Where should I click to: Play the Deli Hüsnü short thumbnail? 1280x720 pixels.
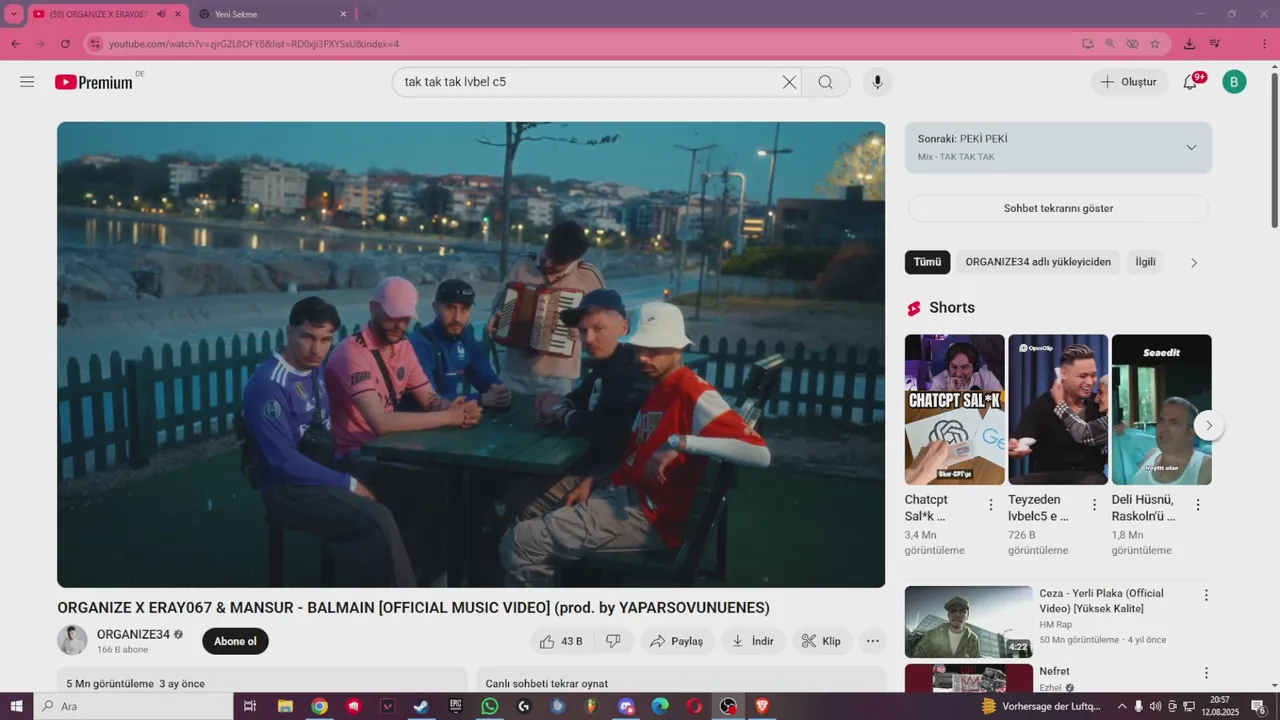(1161, 410)
